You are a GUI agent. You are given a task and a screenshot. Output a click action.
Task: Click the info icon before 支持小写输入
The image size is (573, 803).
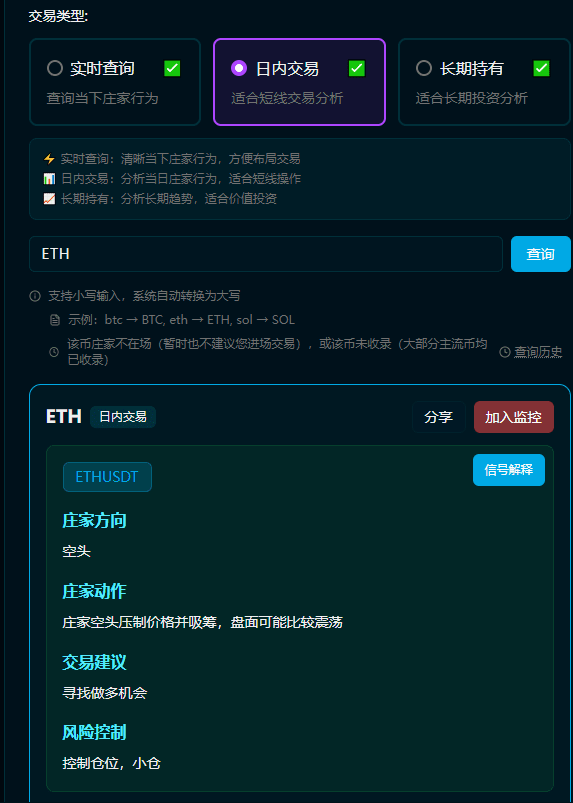pos(35,296)
